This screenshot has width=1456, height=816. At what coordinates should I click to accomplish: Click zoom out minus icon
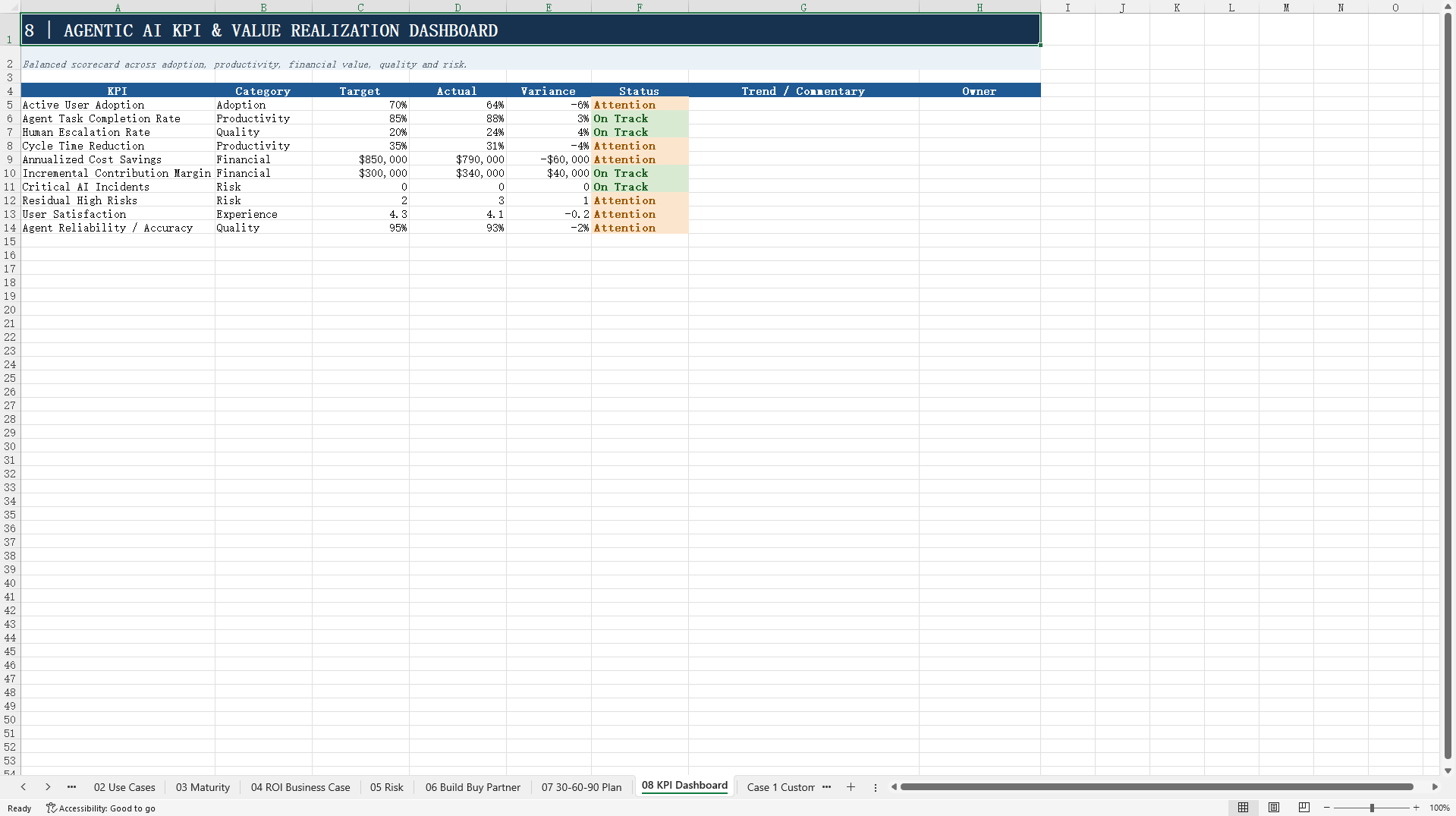pyautogui.click(x=1327, y=808)
